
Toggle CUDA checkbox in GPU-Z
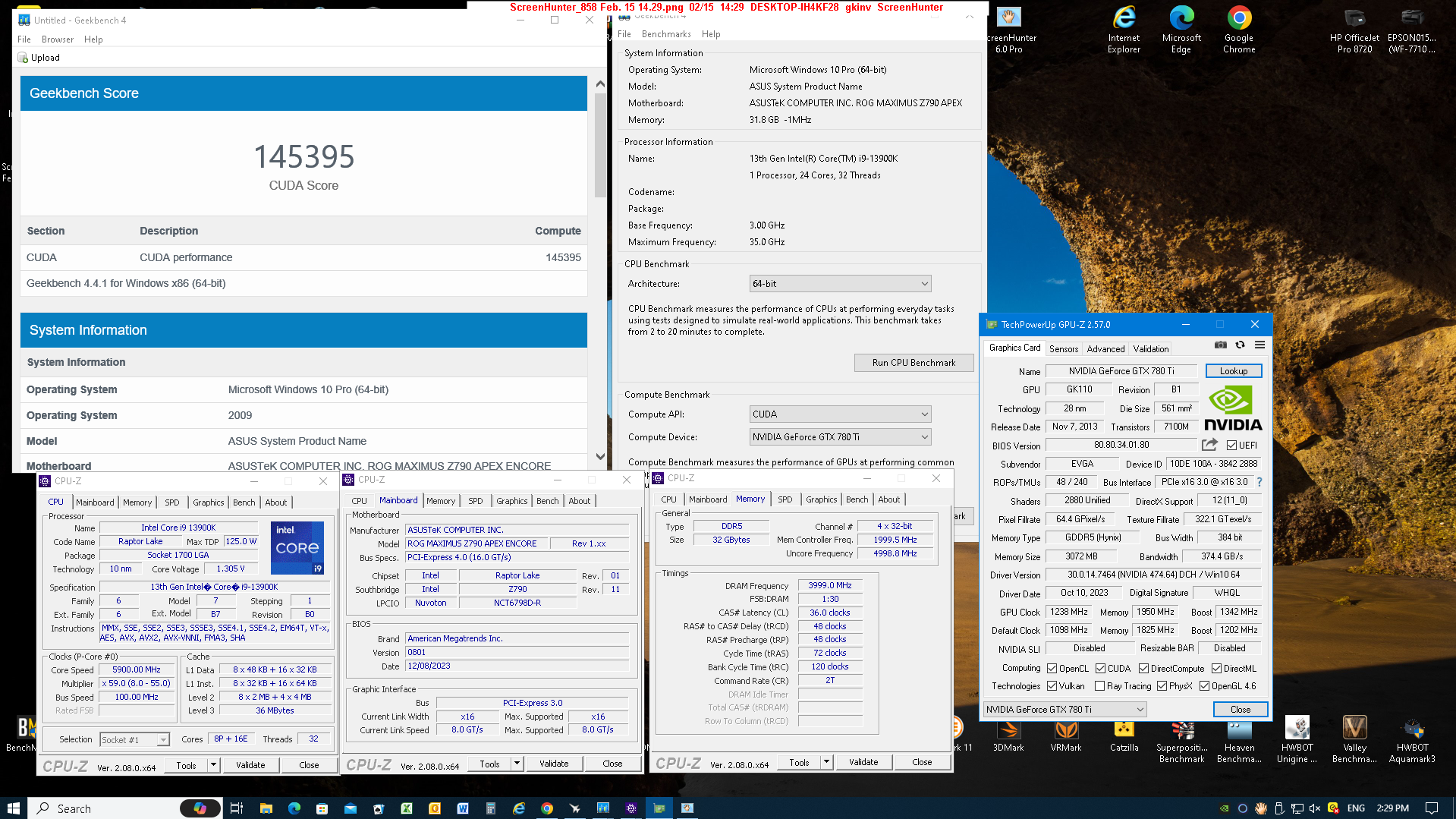(x=1101, y=669)
